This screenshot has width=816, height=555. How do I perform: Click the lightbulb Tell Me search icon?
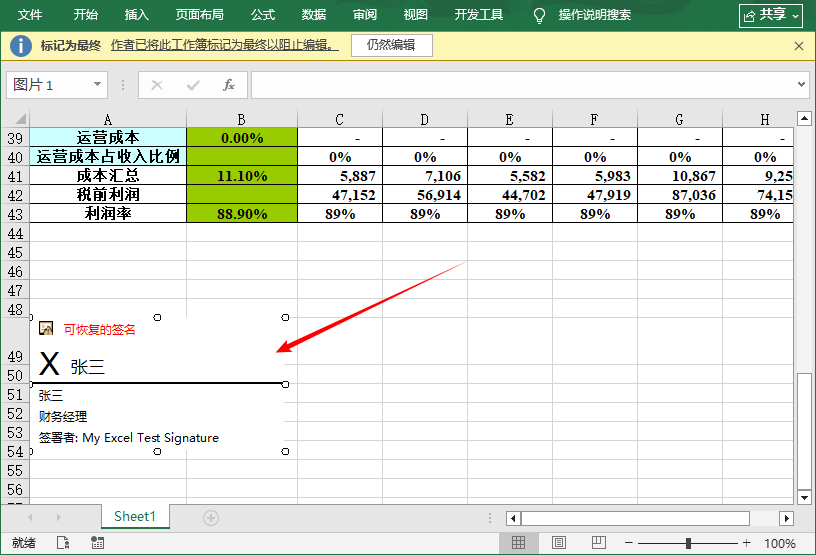pos(540,15)
